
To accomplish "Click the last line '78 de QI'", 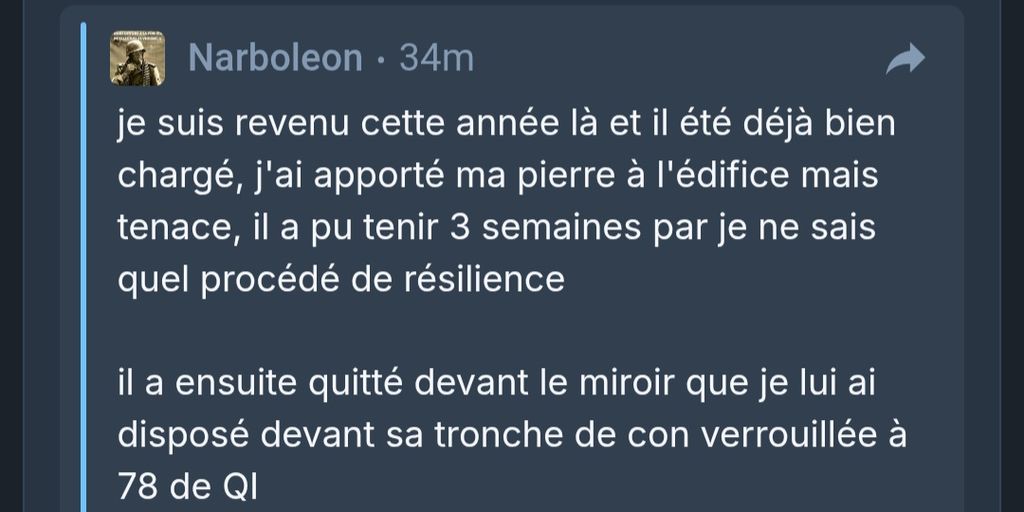I will coord(187,487).
